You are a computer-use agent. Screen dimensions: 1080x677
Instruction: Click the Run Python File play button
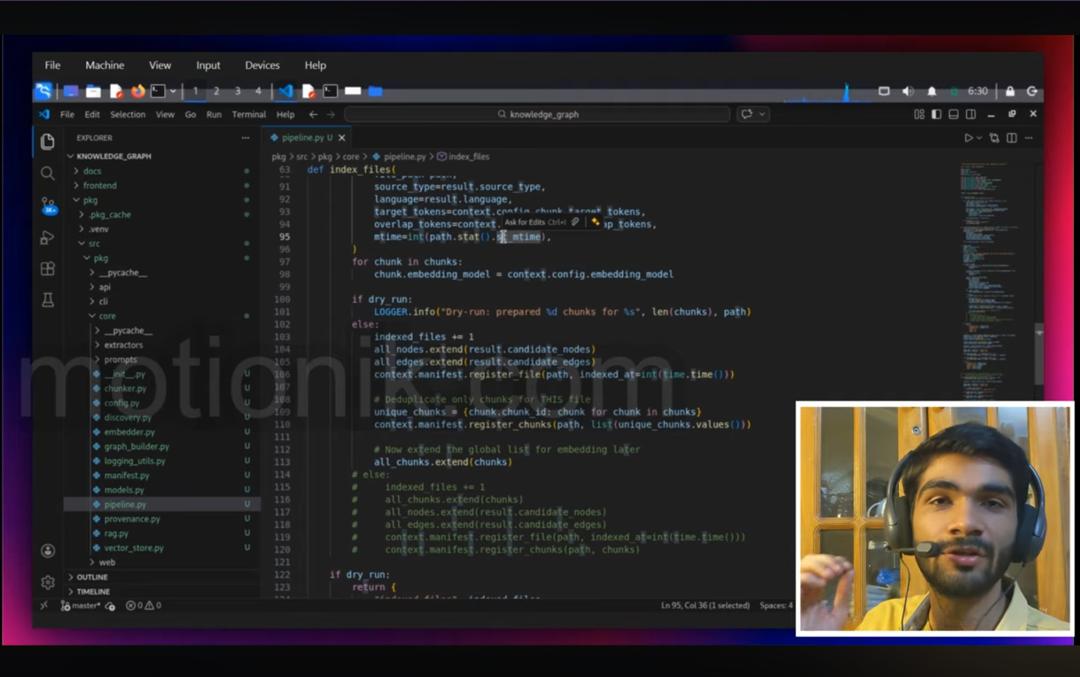[x=968, y=138]
